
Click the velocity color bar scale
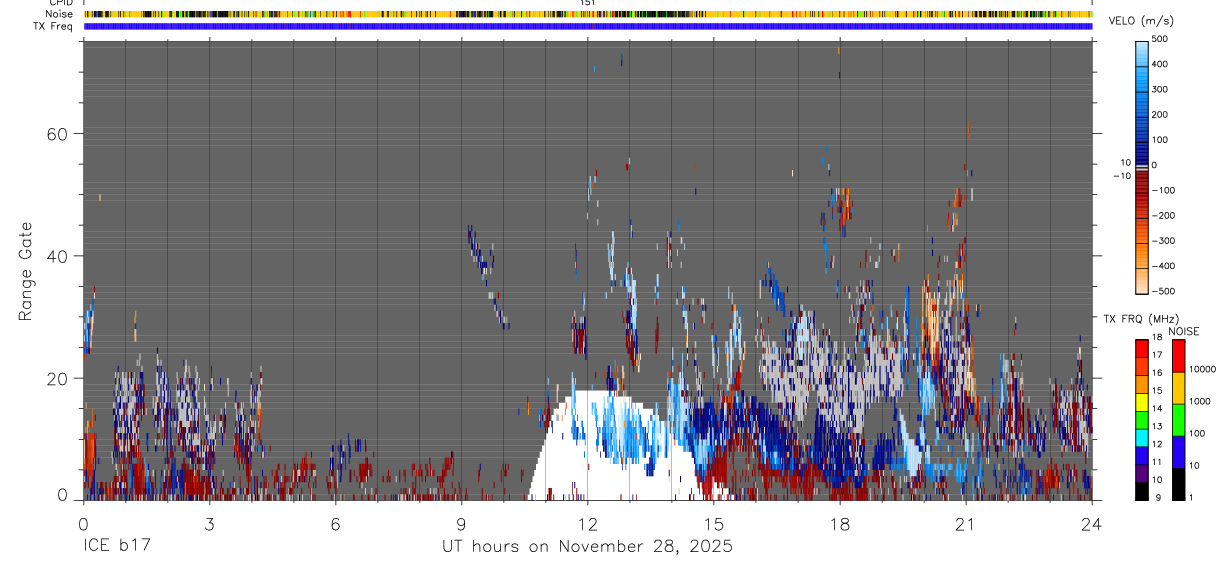click(x=1143, y=166)
